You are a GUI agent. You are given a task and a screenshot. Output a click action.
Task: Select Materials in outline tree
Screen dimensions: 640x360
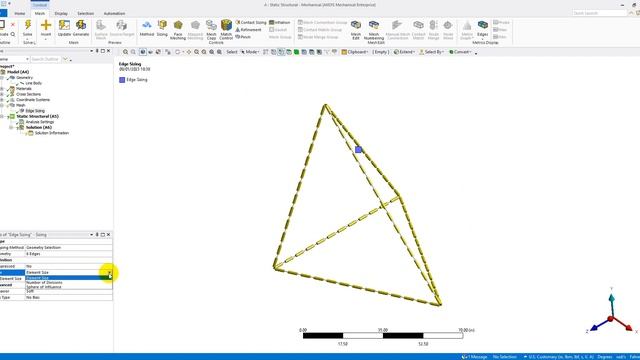(24, 89)
